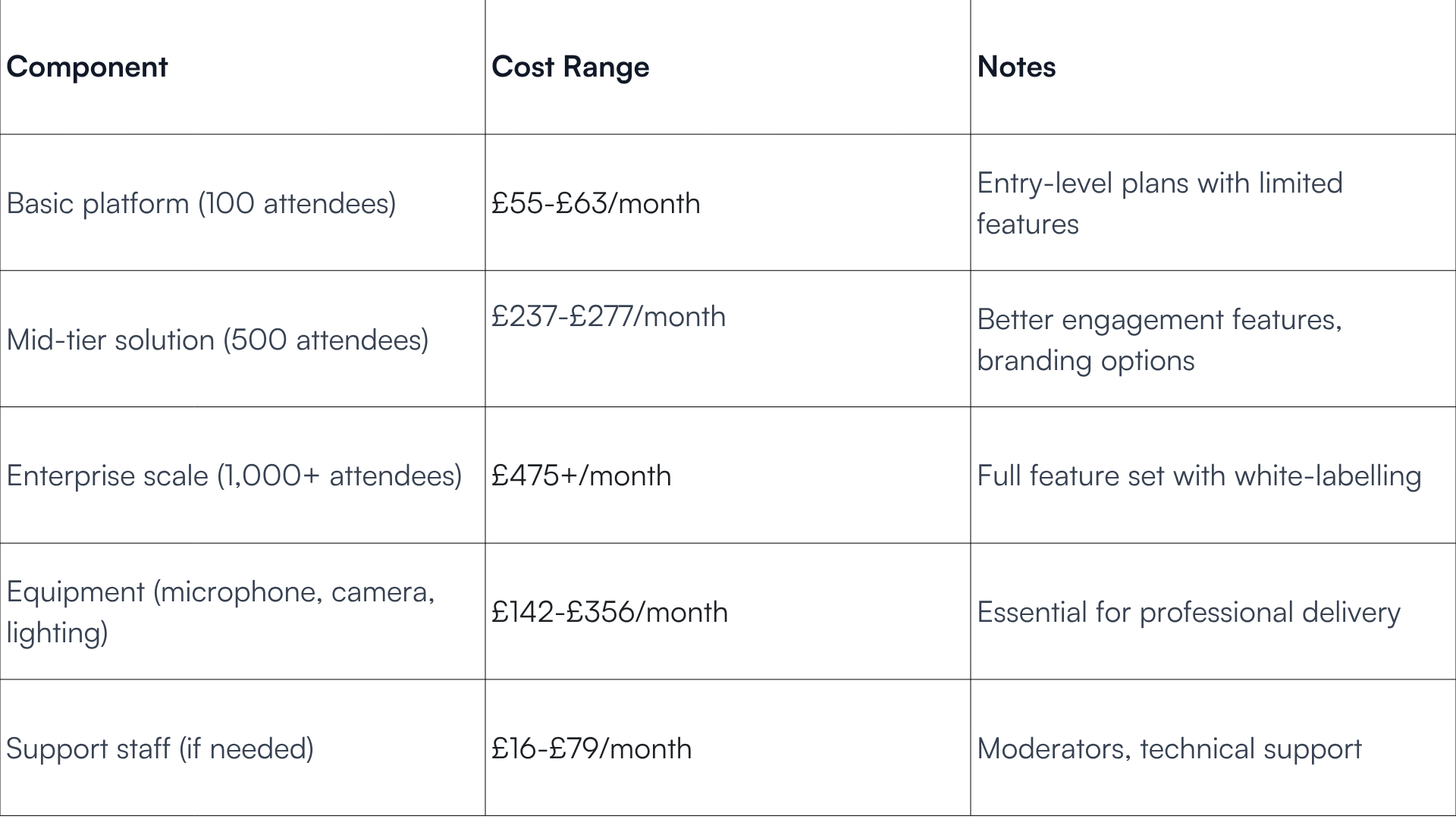Select the £55-£63/month cost cell
The height and width of the screenshot is (819, 1456).
[728, 202]
